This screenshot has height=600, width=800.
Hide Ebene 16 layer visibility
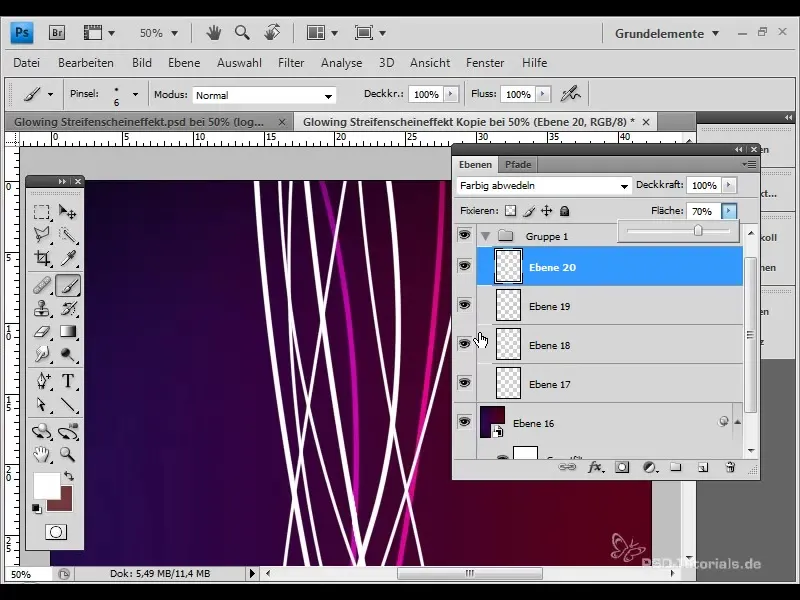click(464, 421)
